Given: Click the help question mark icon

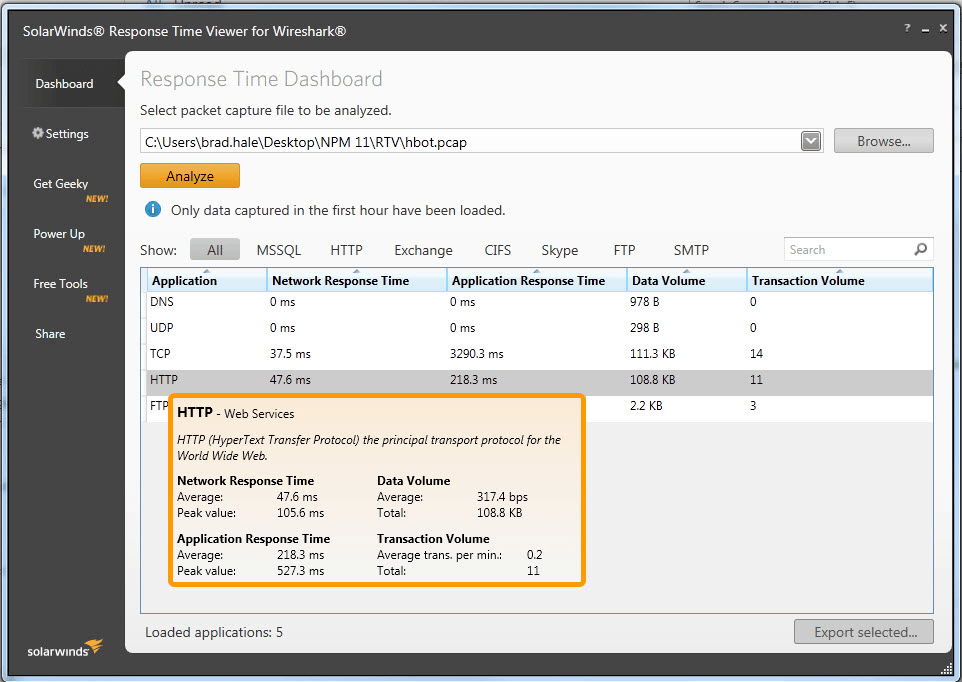Looking at the screenshot, I should click(907, 28).
